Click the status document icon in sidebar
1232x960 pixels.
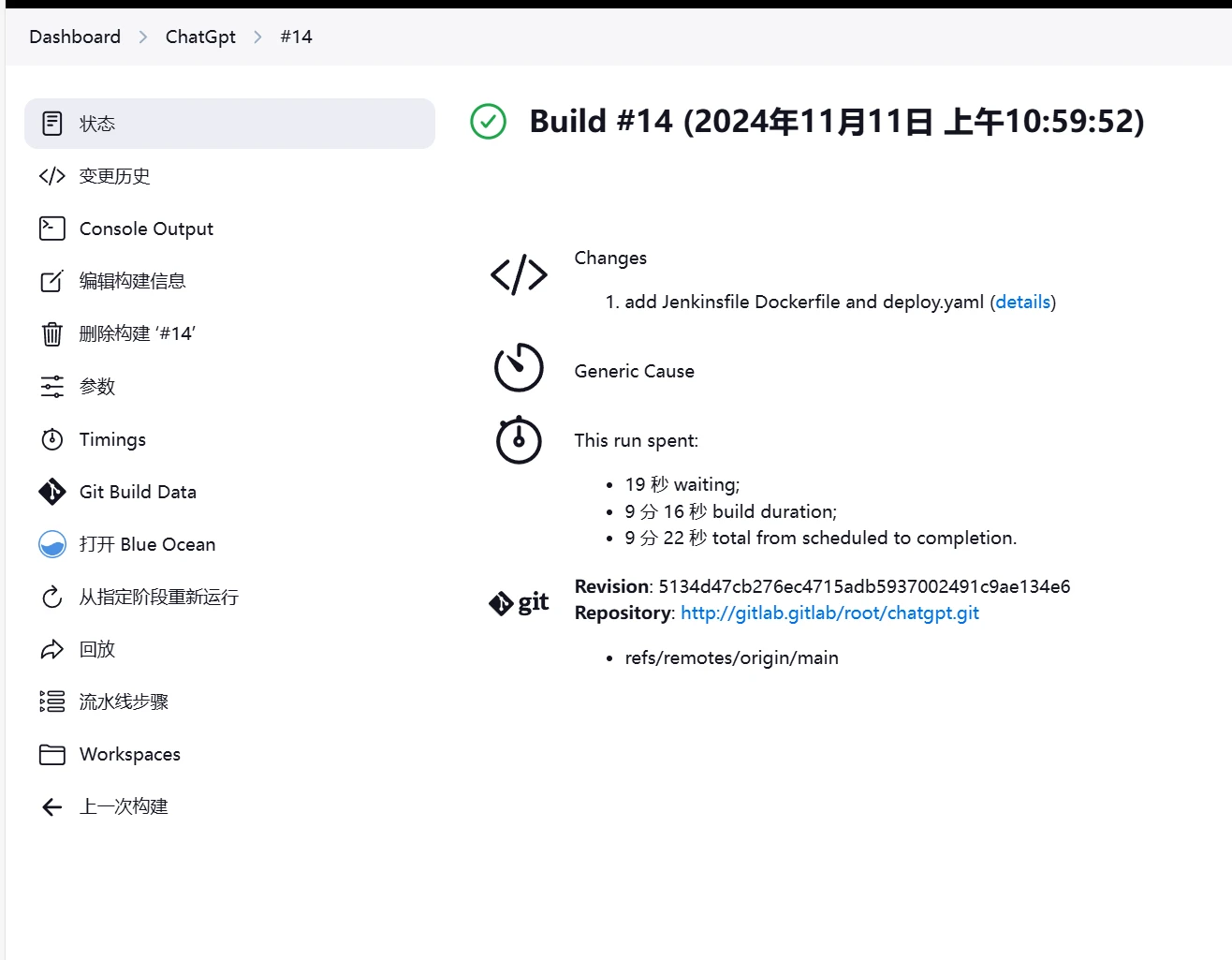tap(52, 124)
